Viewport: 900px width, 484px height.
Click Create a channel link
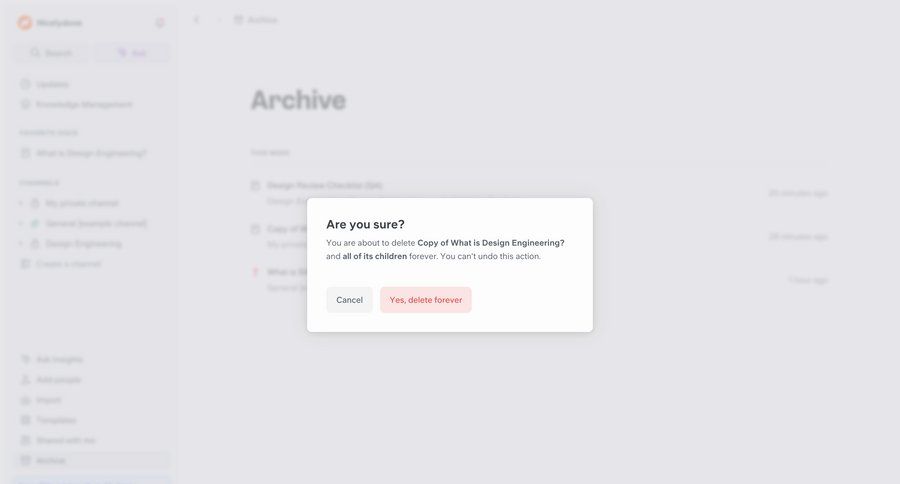(x=68, y=264)
